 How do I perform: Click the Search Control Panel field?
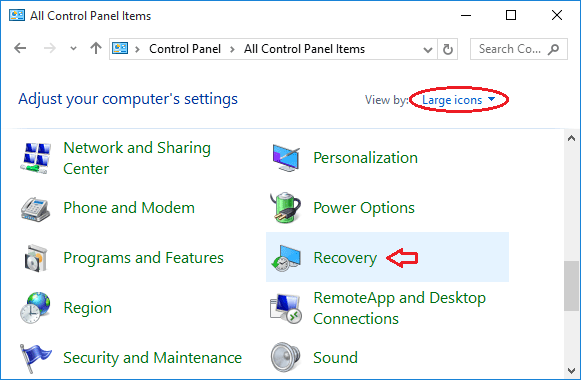point(518,49)
